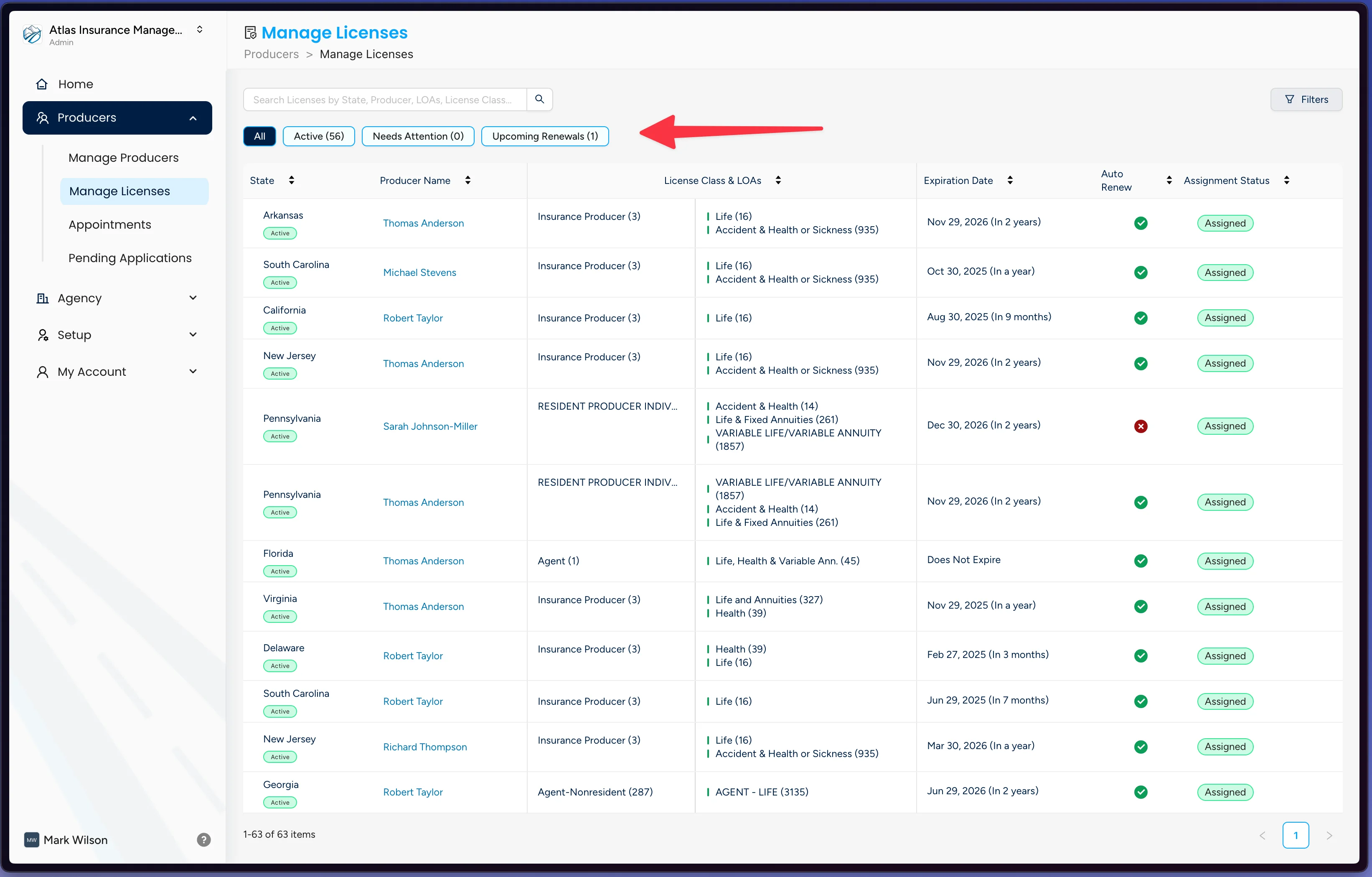The height and width of the screenshot is (877, 1372).
Task: Disable auto renew on the Arkansas license
Action: coord(1141,223)
